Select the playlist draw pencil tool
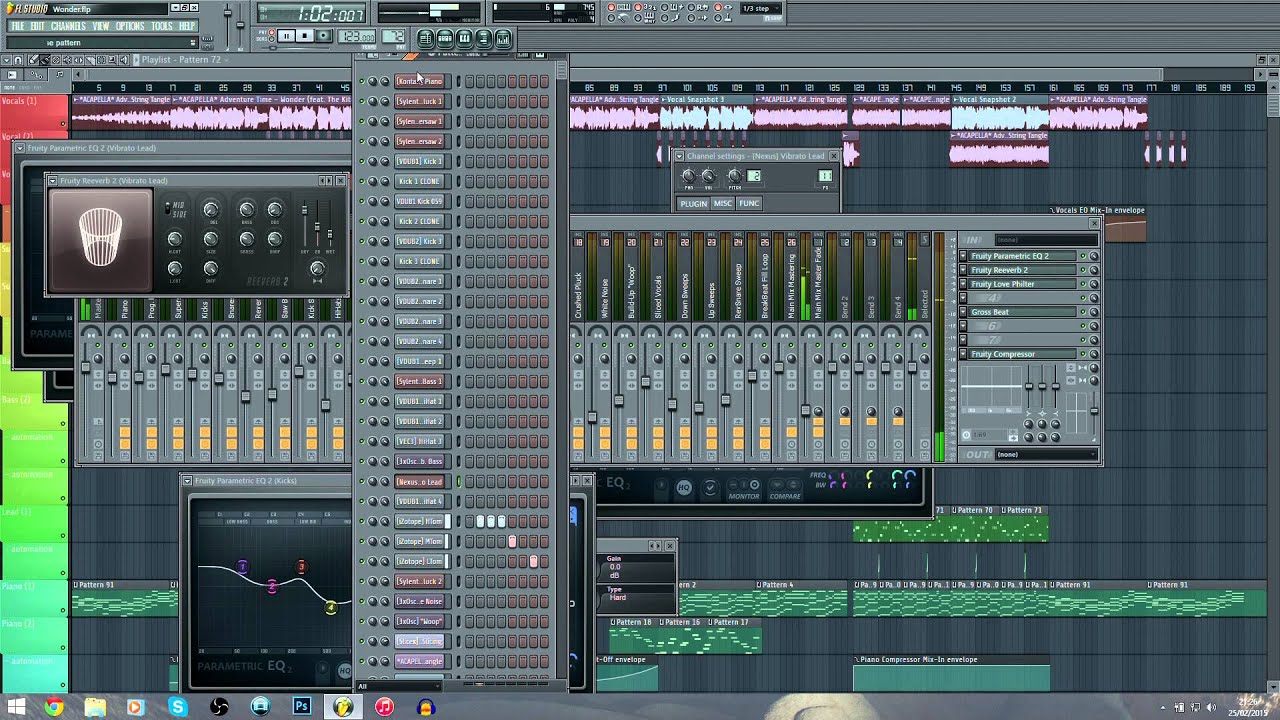Viewport: 1280px width, 720px height. click(x=33, y=60)
